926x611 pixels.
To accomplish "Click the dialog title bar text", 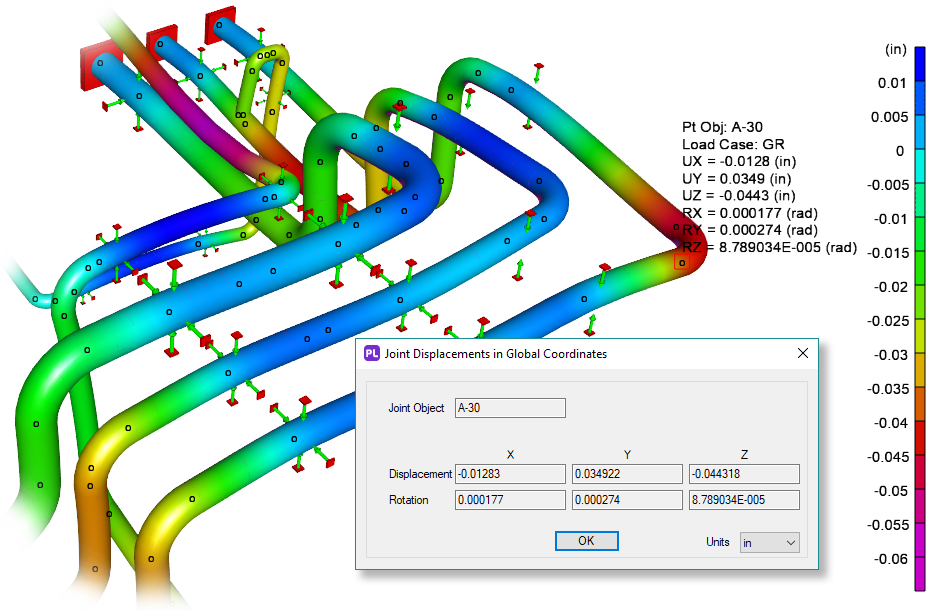I will (x=495, y=353).
